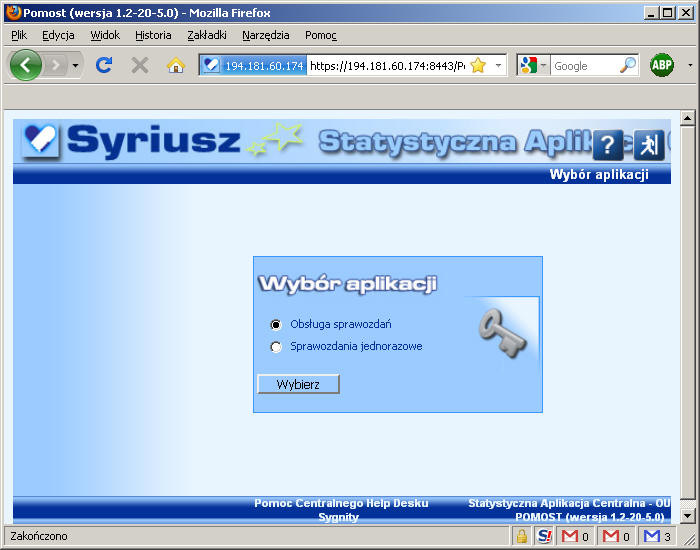Minimize the Firefox window
The height and width of the screenshot is (550, 700).
(650, 13)
